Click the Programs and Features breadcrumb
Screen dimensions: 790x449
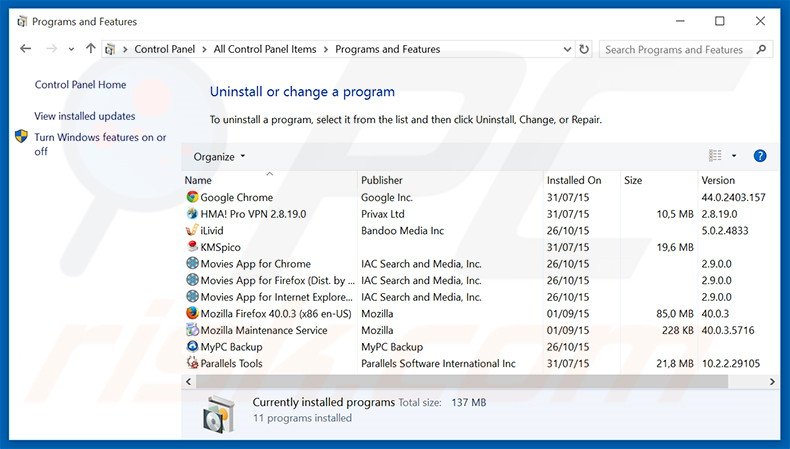tap(387, 49)
